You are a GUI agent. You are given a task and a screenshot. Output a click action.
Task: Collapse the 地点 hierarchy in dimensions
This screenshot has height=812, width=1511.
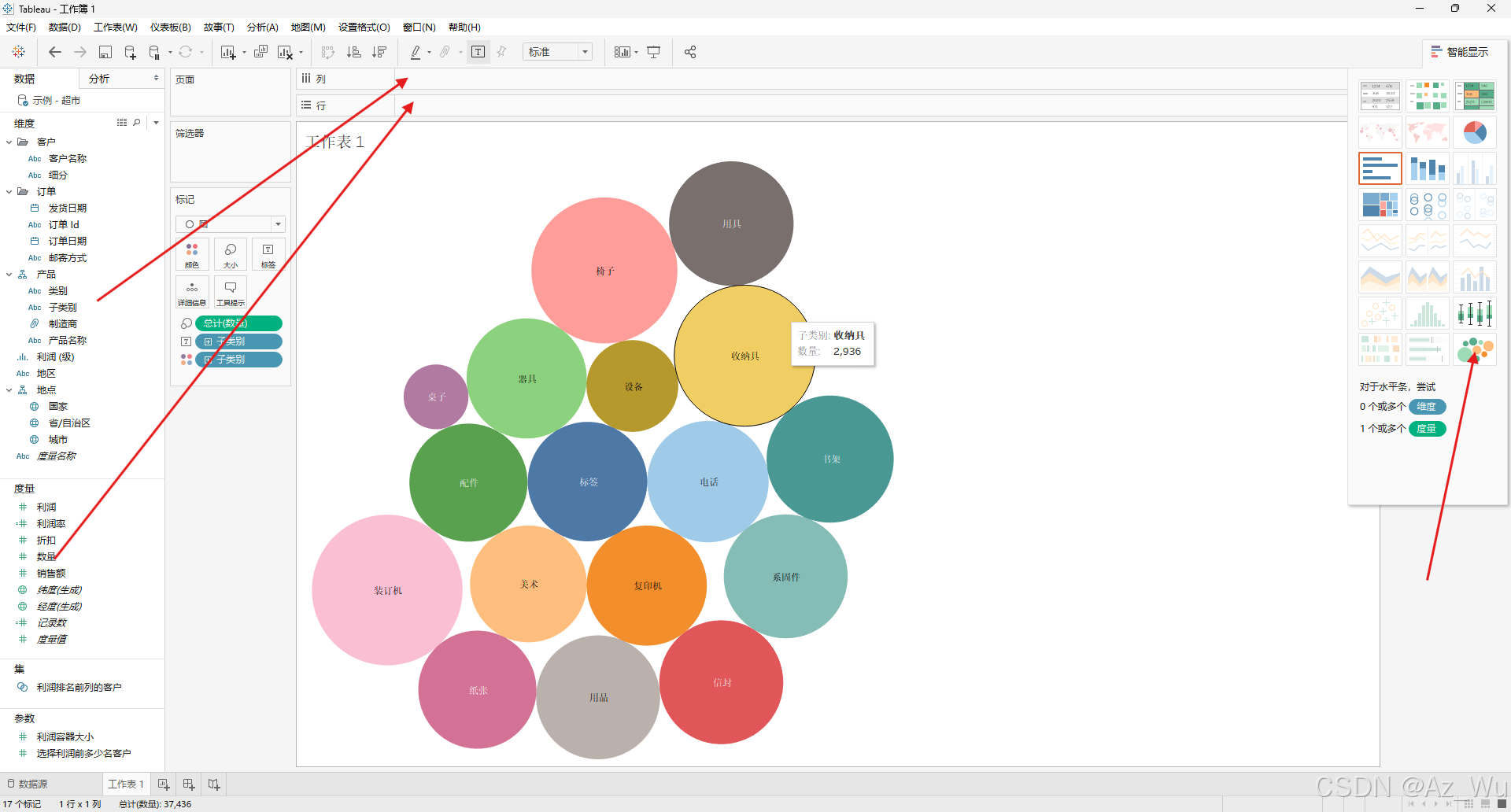(x=9, y=390)
